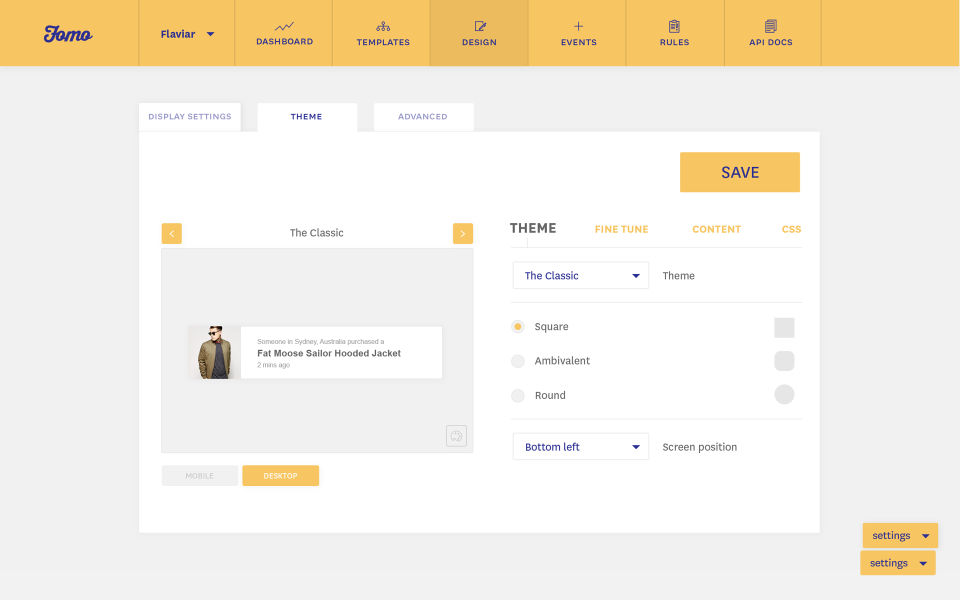Screen dimensions: 960x600
Task: Show next theme with right arrow
Action: (x=463, y=233)
